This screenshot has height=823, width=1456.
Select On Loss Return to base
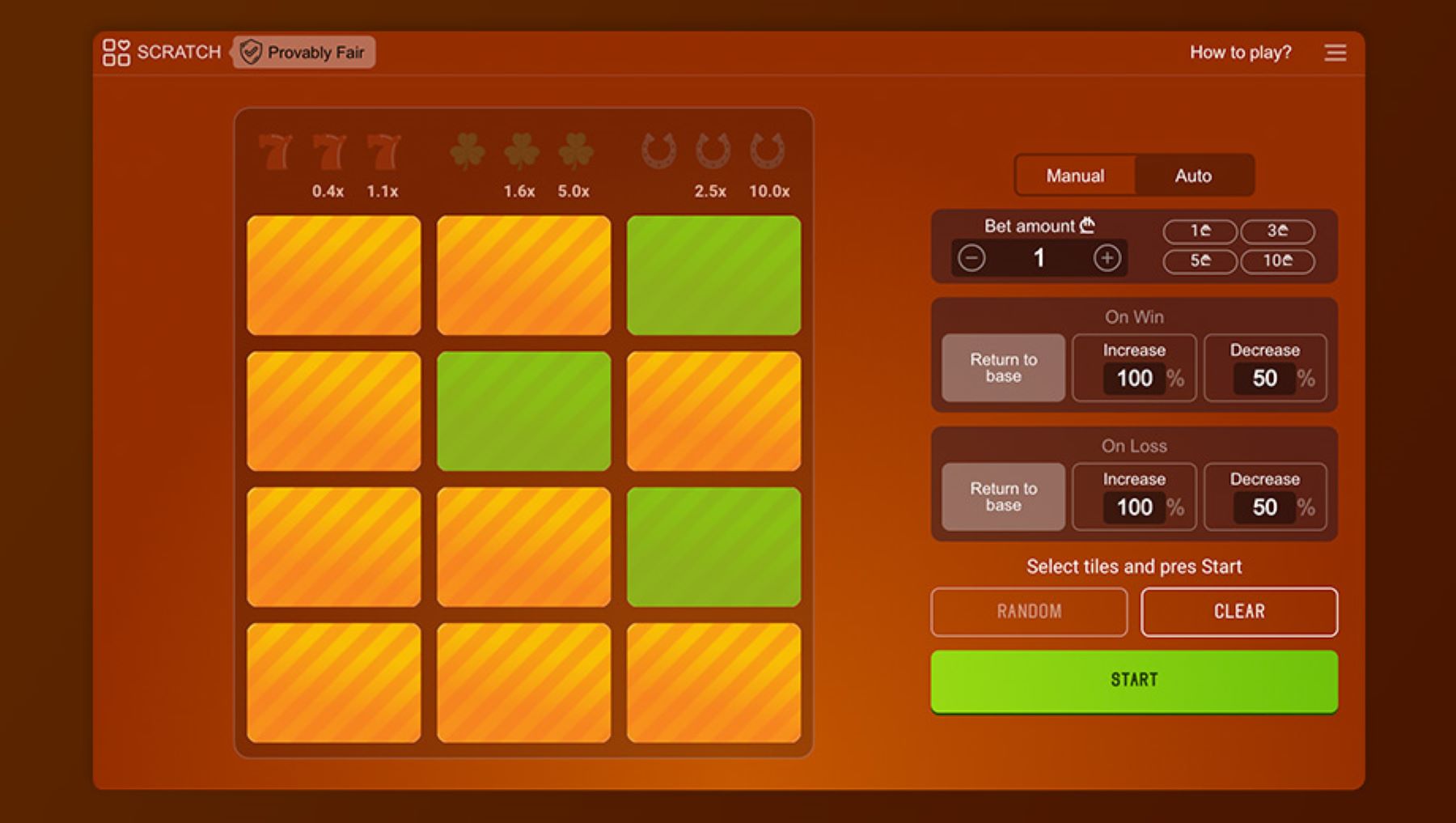point(1003,497)
